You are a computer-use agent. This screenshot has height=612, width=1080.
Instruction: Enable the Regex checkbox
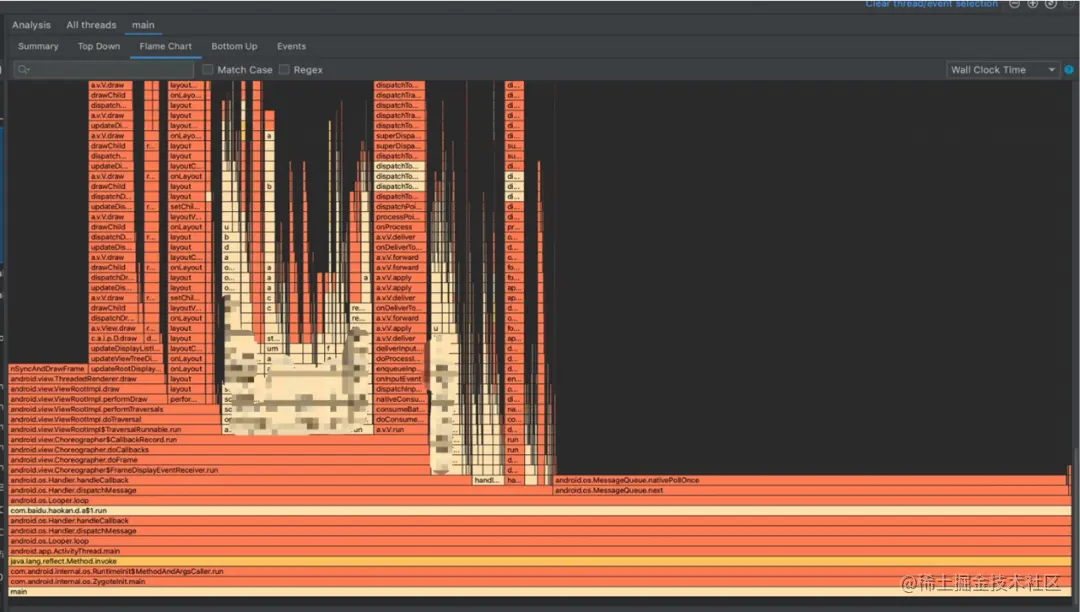284,70
